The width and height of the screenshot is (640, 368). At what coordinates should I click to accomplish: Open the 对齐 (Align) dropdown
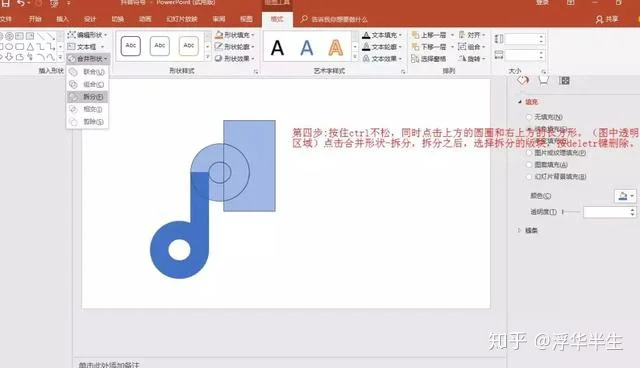(472, 35)
